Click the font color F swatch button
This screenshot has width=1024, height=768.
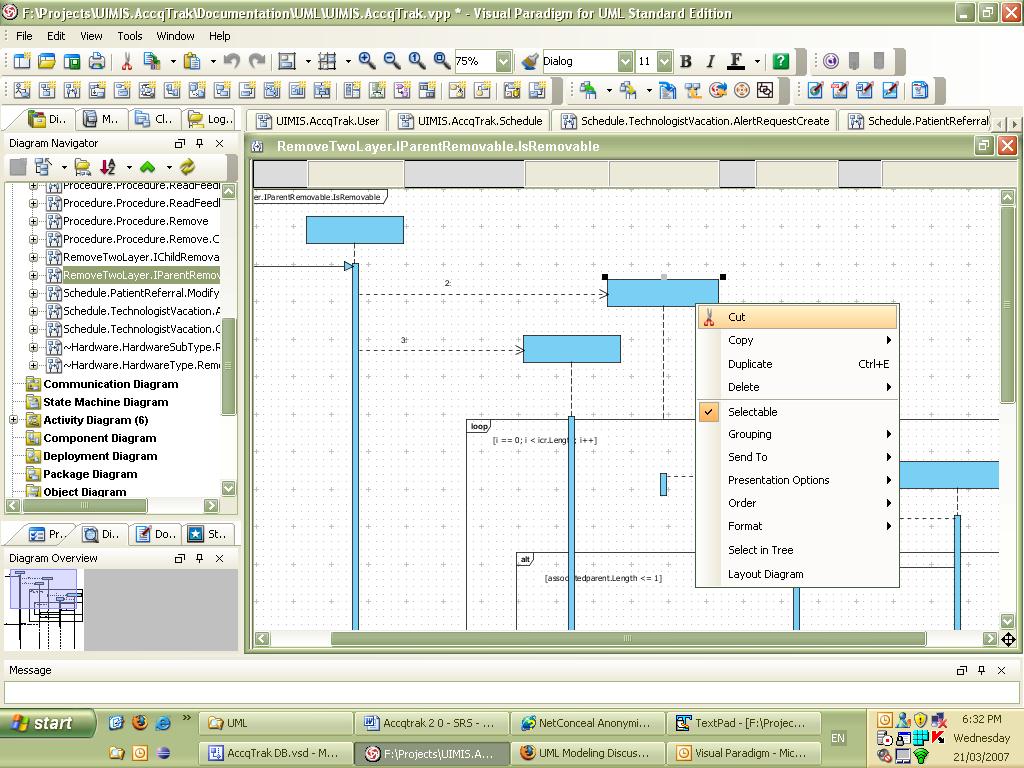click(736, 61)
